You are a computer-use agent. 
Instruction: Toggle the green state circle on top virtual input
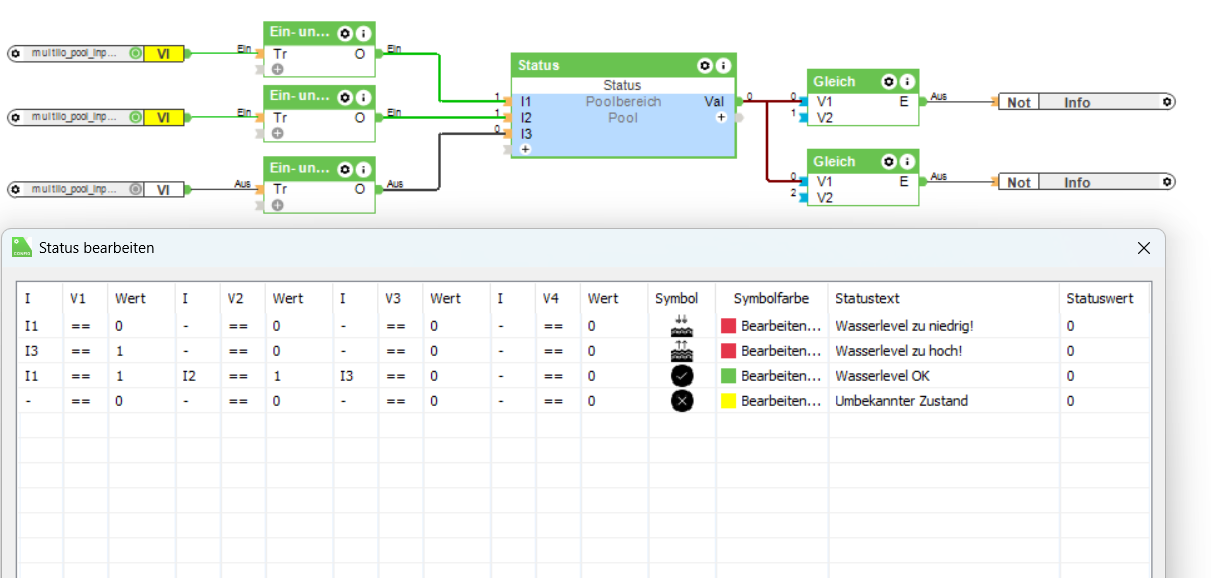tap(136, 53)
